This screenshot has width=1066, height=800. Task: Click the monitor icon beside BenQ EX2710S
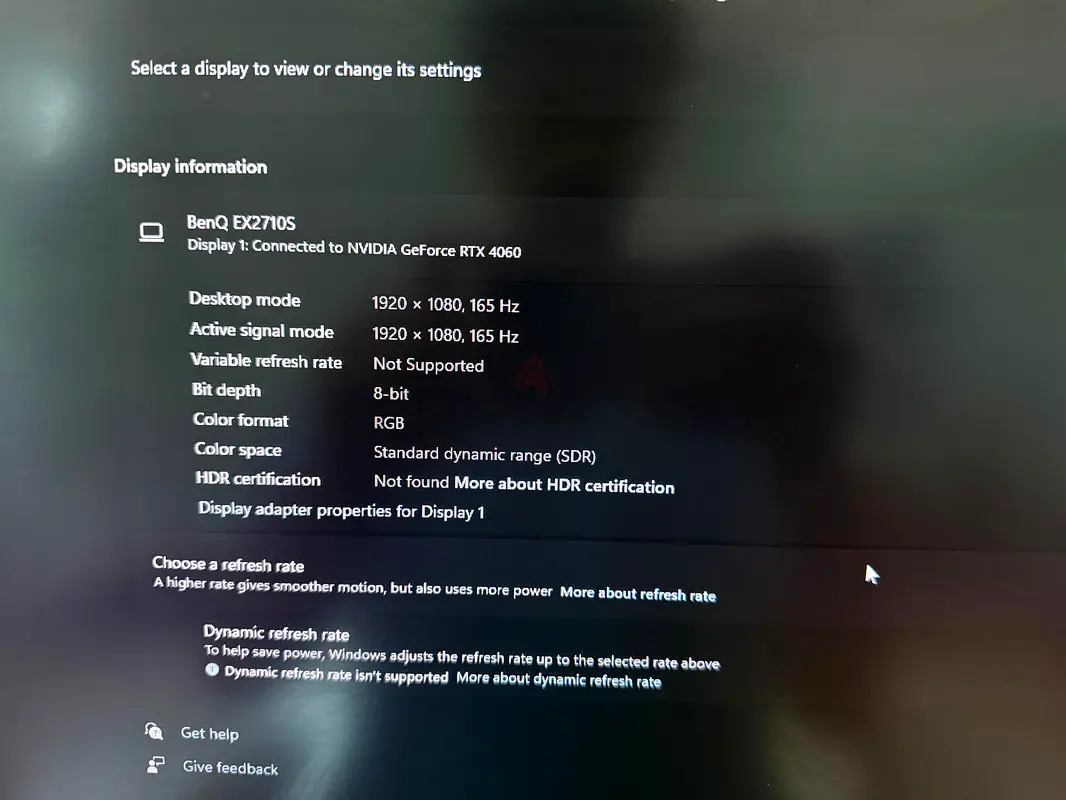coord(151,233)
